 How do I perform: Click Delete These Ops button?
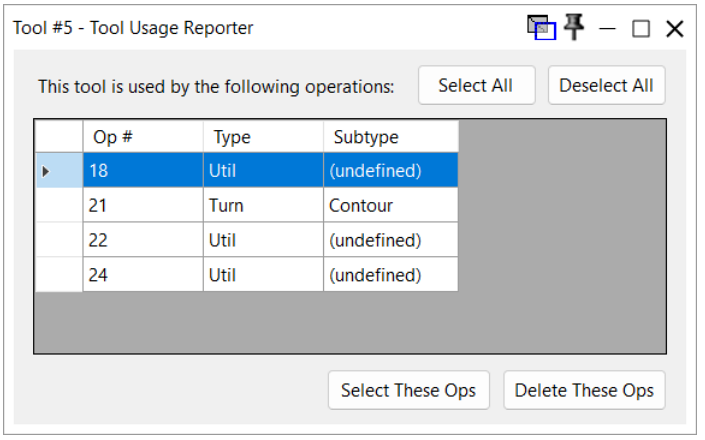(585, 390)
